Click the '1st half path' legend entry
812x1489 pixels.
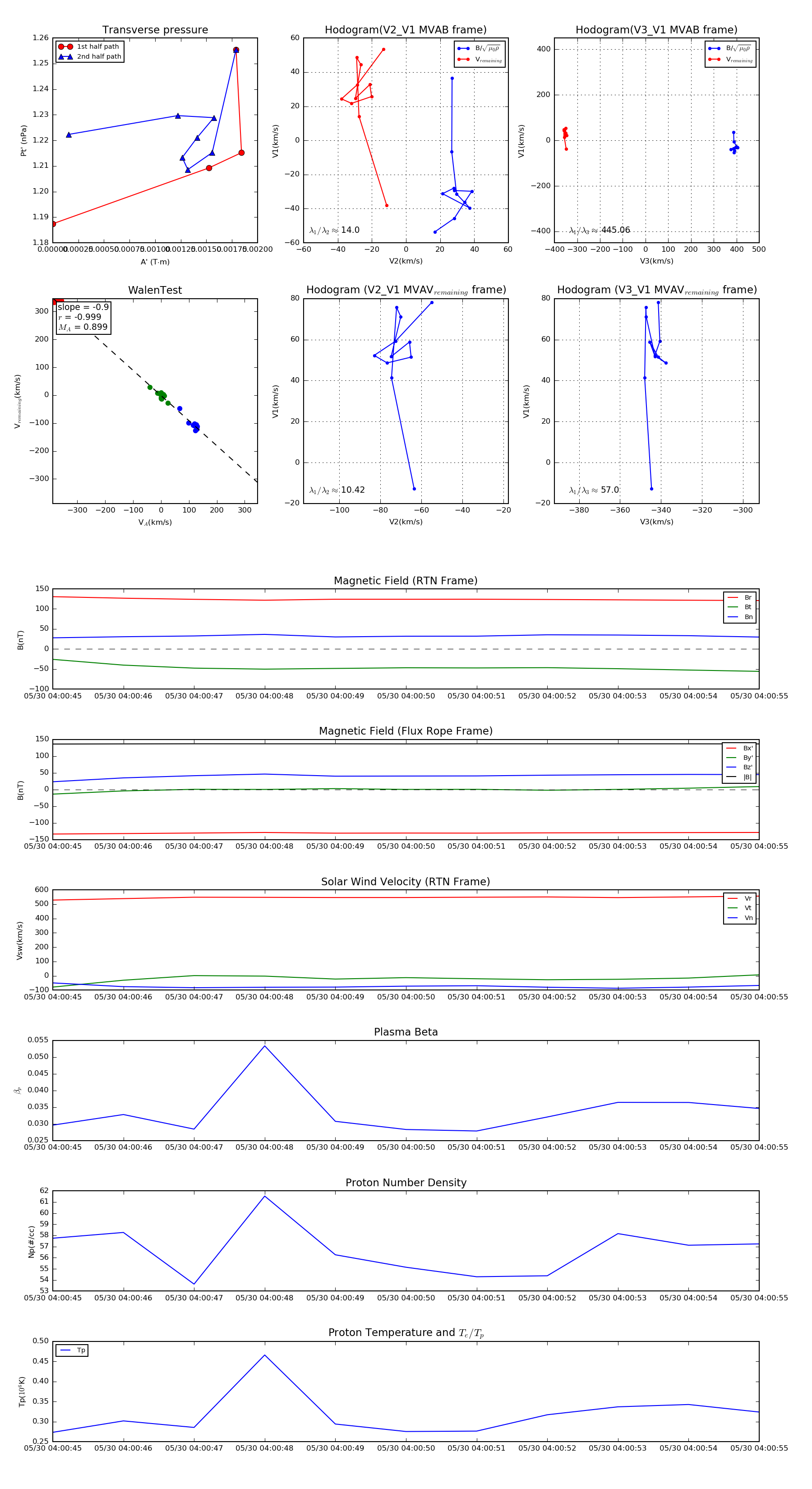click(89, 47)
